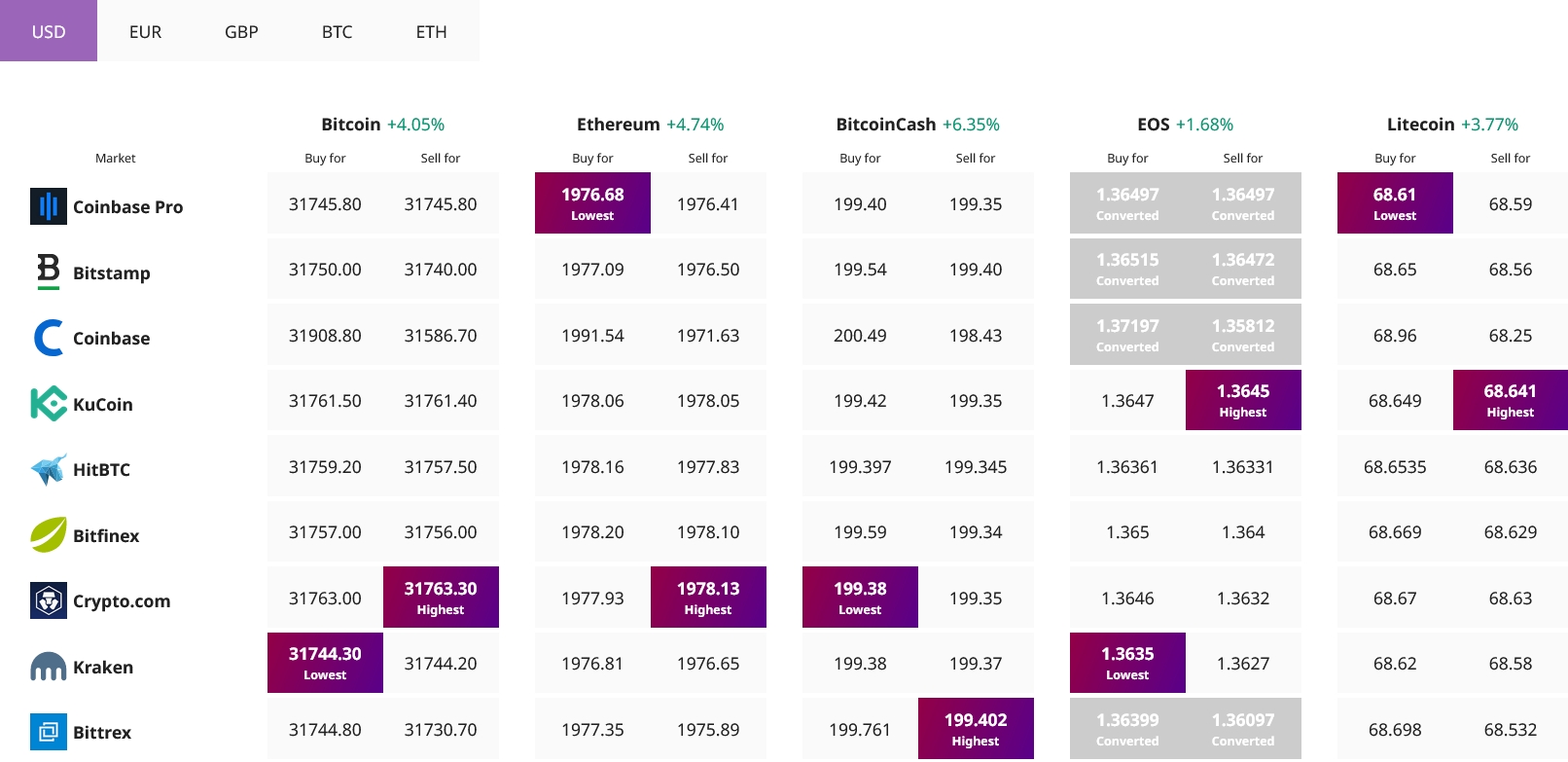The image size is (1568, 762).
Task: Click the BitcoinCash column heading
Action: tap(886, 125)
